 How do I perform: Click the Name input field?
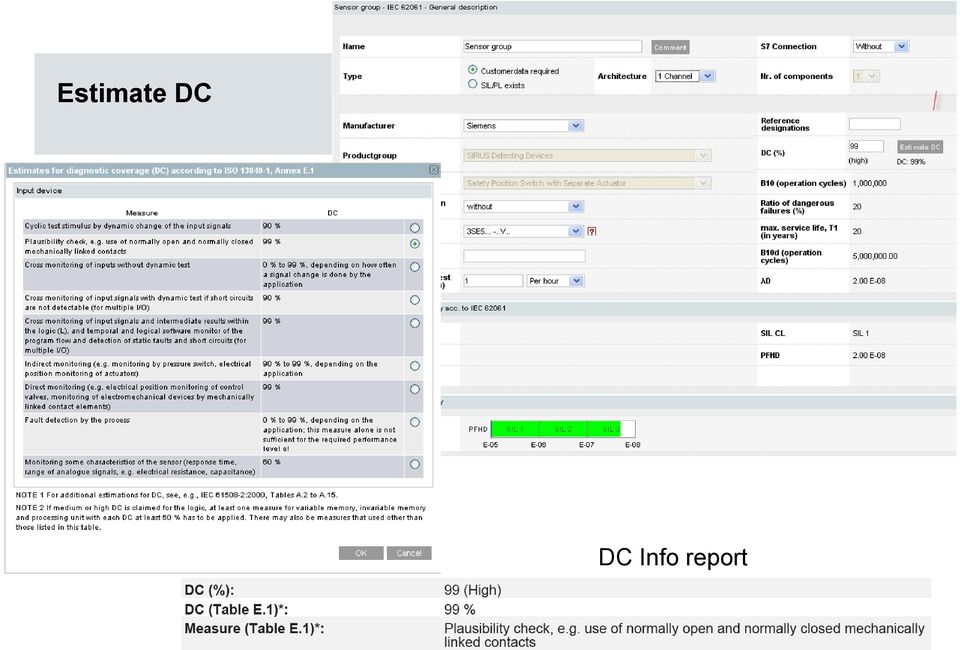552,47
